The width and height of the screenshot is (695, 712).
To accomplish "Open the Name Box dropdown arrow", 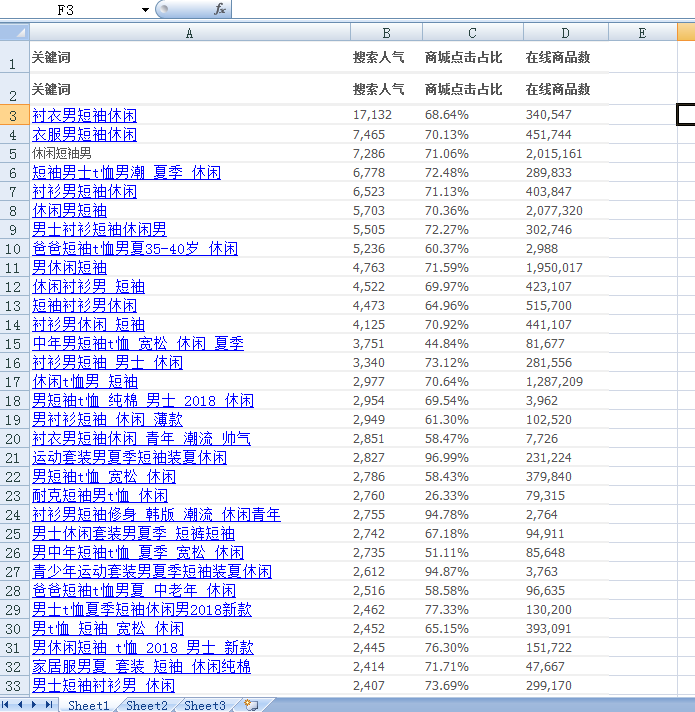I will tap(145, 10).
